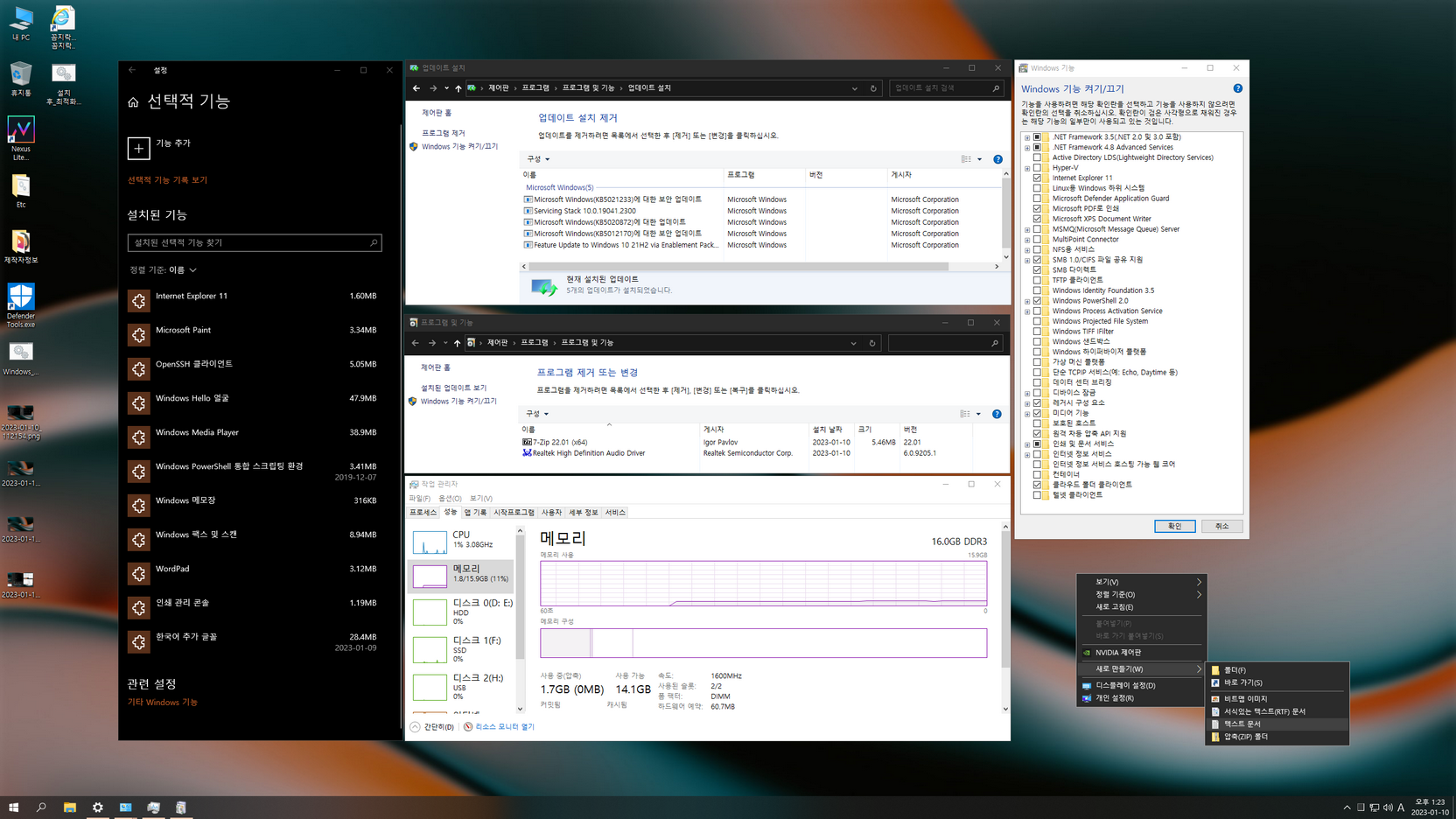The height and width of the screenshot is (819, 1456).
Task: Click the home icon in Settings header
Action: 133,102
